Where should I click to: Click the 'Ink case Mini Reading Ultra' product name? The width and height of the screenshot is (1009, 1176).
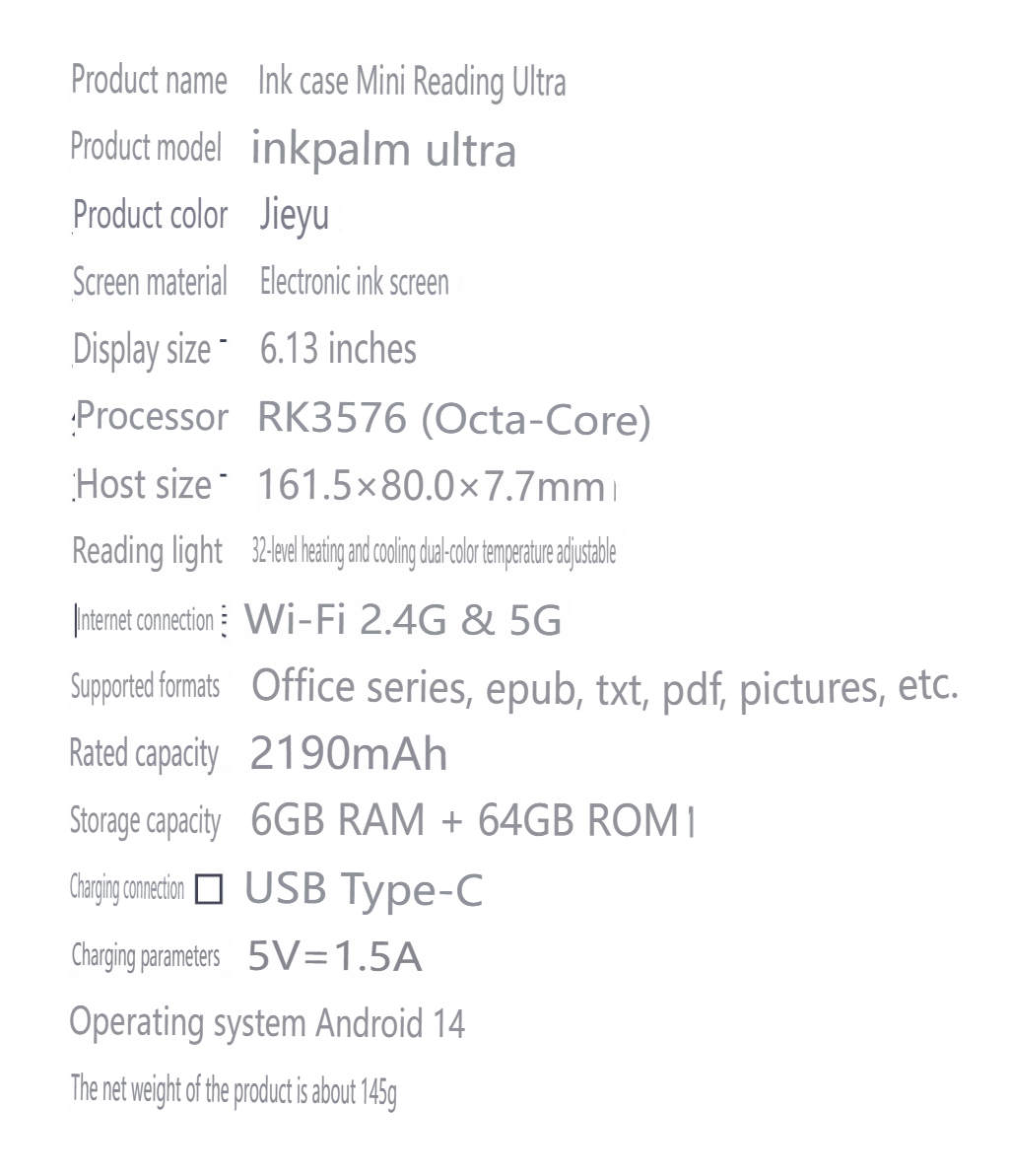coord(412,81)
